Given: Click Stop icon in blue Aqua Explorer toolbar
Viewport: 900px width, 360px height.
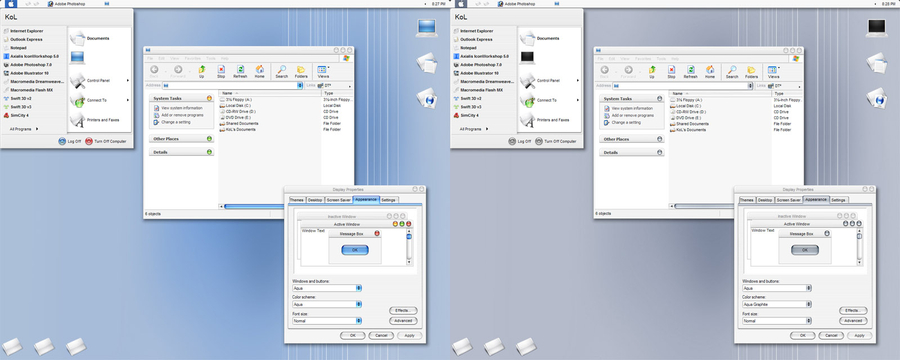Looking at the screenshot, I should pos(221,69).
